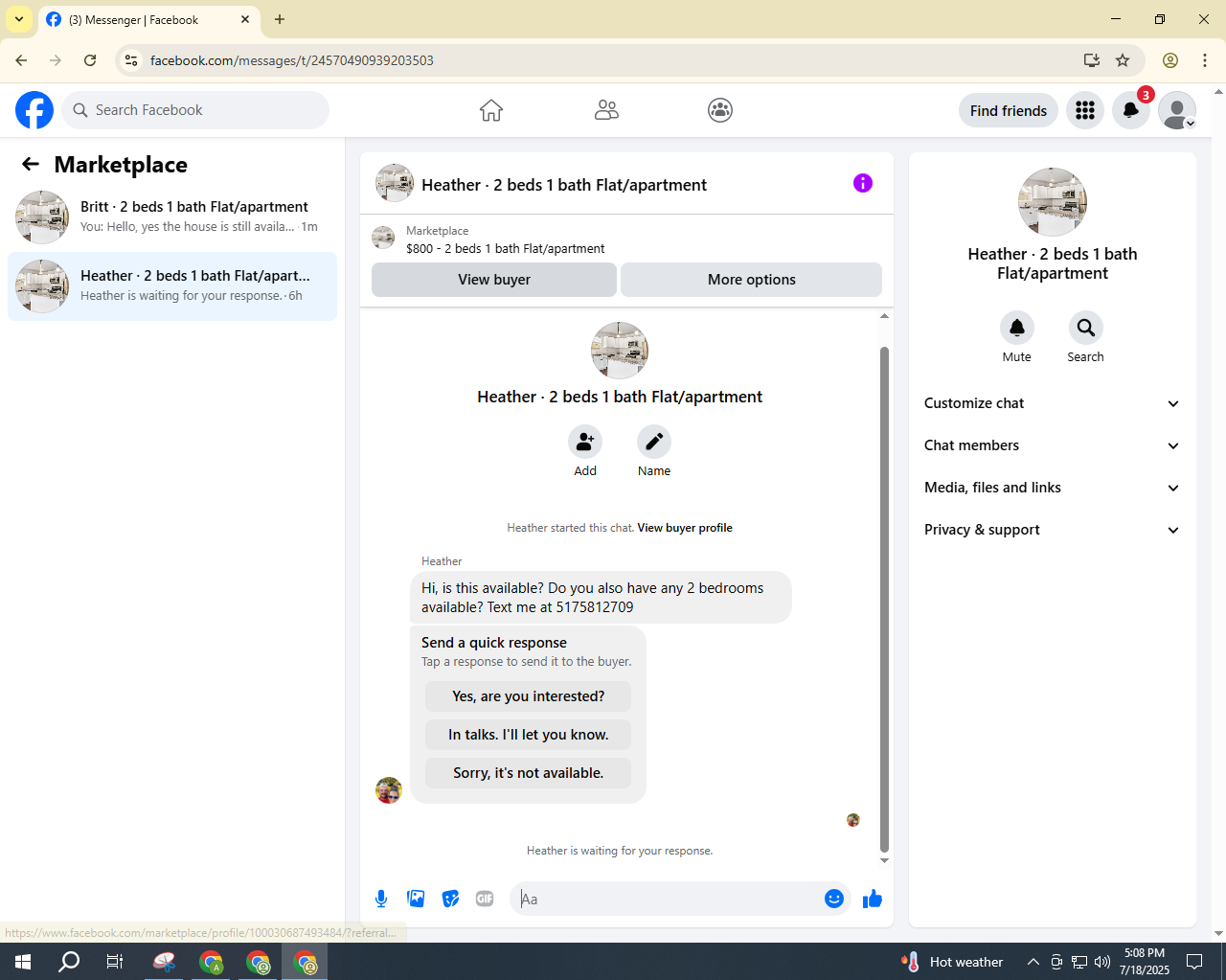Expand Media, files and links section

tap(1052, 488)
